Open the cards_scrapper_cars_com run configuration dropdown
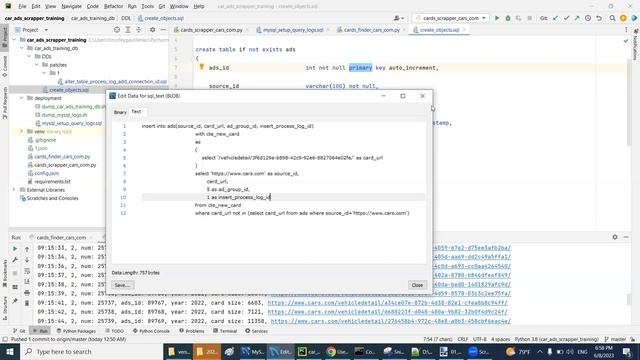Image resolution: width=640 pixels, height=360 pixels. pos(451,18)
